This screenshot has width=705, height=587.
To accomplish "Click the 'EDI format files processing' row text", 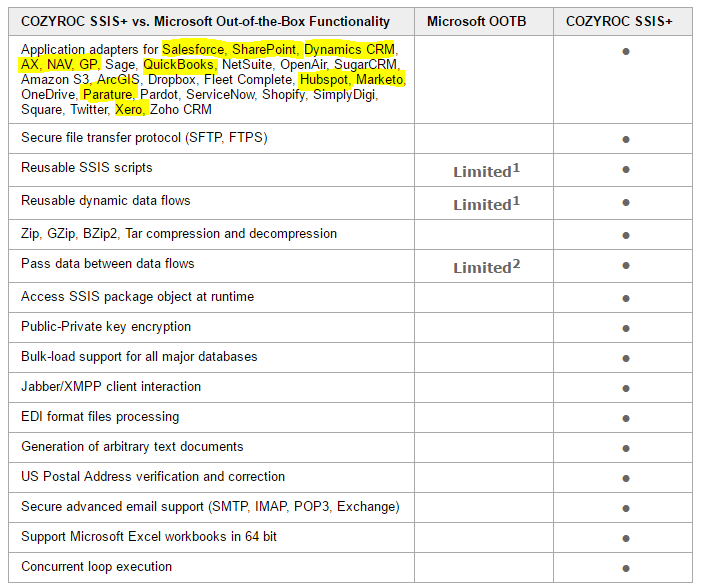I will pyautogui.click(x=100, y=417).
